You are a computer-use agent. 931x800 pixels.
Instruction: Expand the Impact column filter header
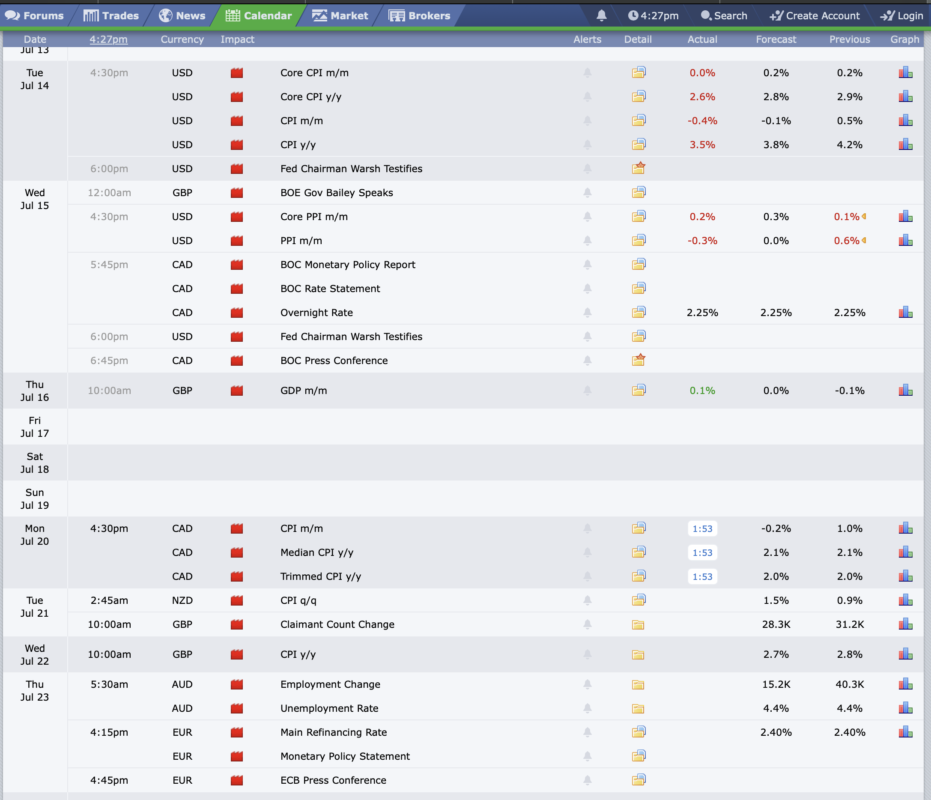(238, 39)
